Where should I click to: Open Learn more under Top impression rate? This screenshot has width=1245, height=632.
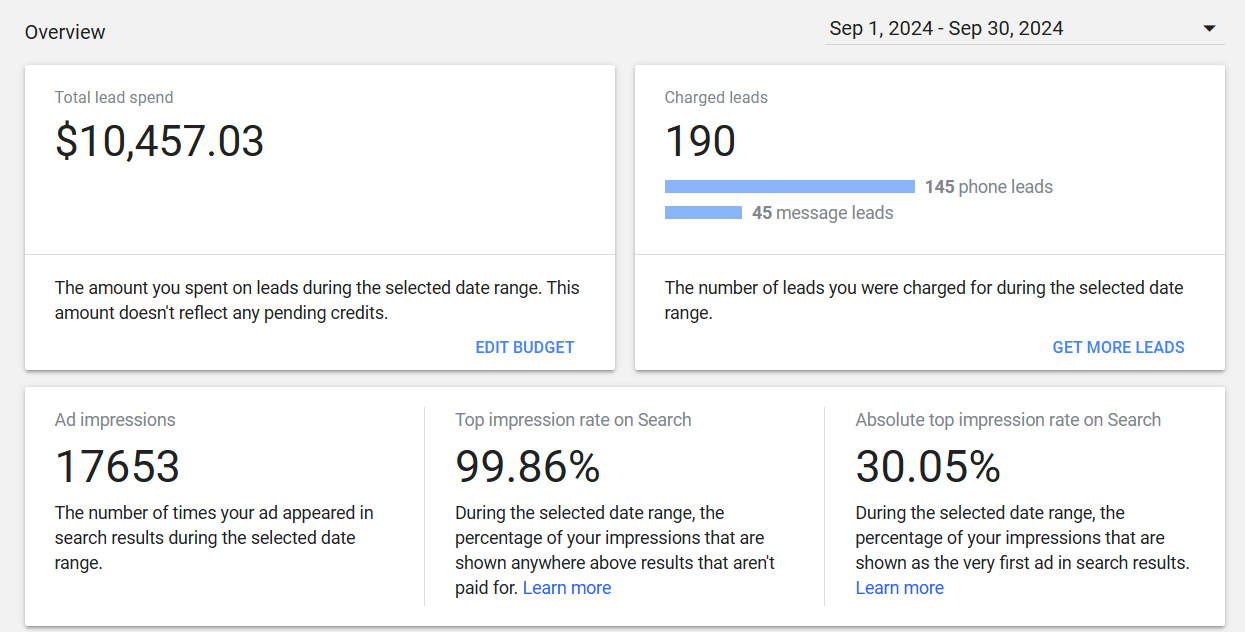pos(567,588)
